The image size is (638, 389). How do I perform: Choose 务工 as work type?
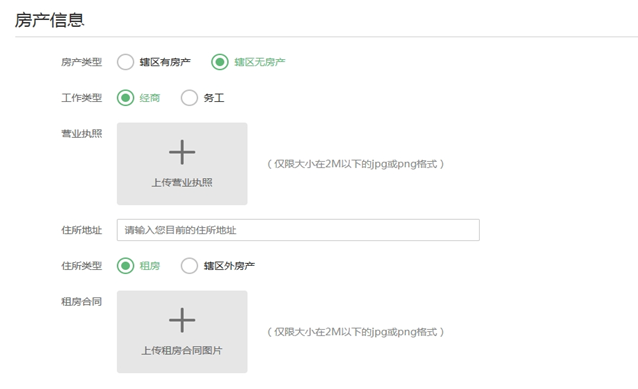tap(189, 98)
